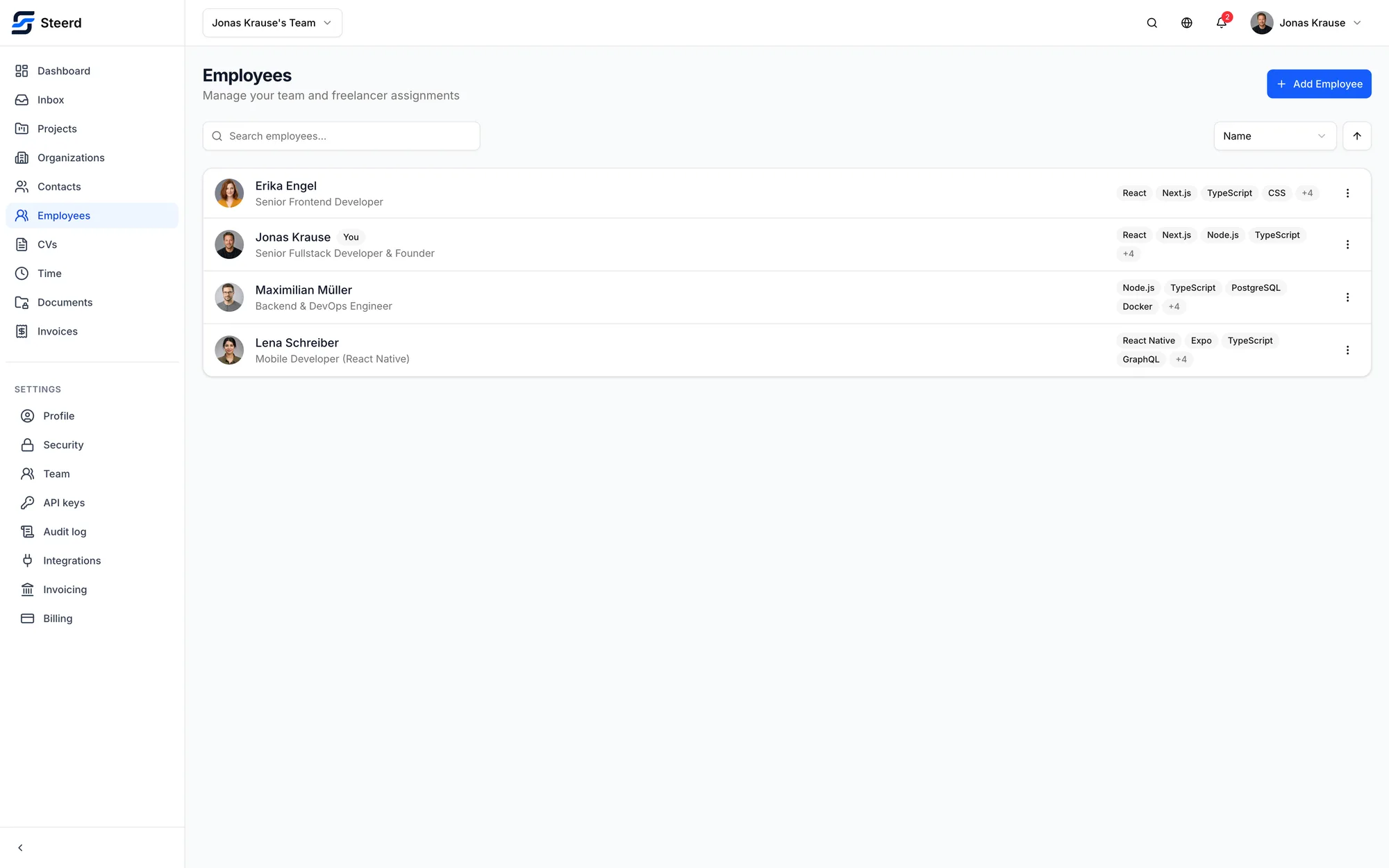This screenshot has width=1389, height=868.
Task: Click the React Native skill tag
Action: click(x=1149, y=340)
